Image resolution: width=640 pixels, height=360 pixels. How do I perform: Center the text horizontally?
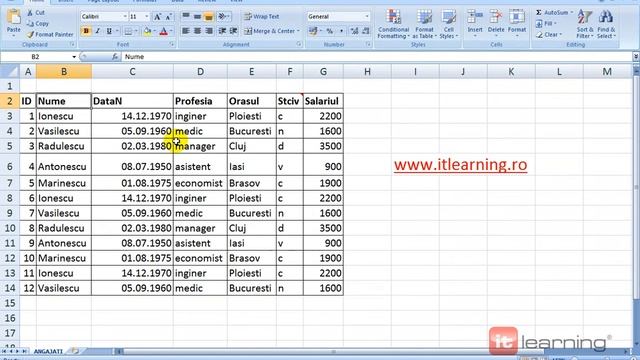click(198, 31)
